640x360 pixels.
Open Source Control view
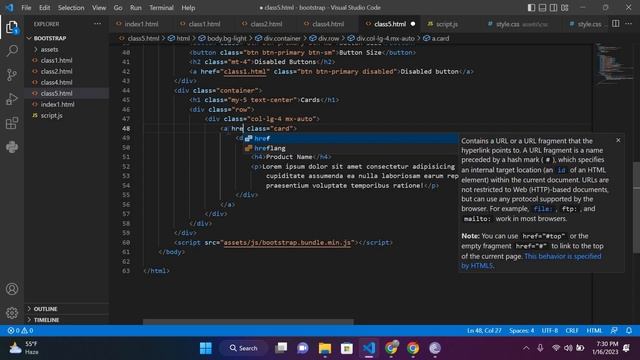tap(12, 75)
